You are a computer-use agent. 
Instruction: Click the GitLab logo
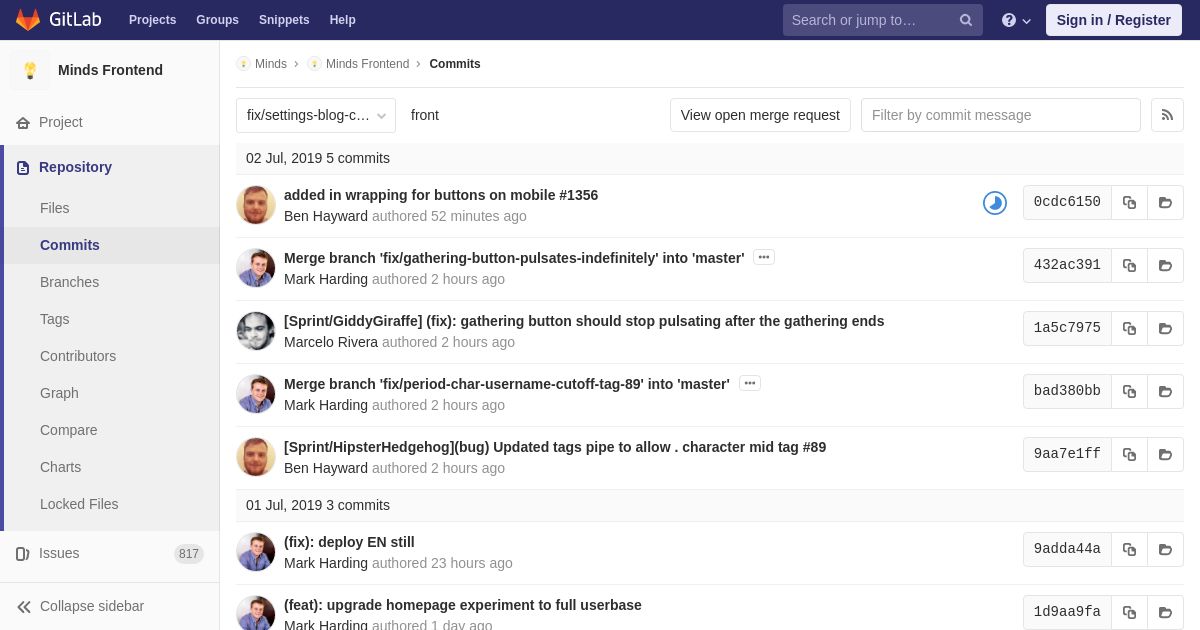click(57, 20)
